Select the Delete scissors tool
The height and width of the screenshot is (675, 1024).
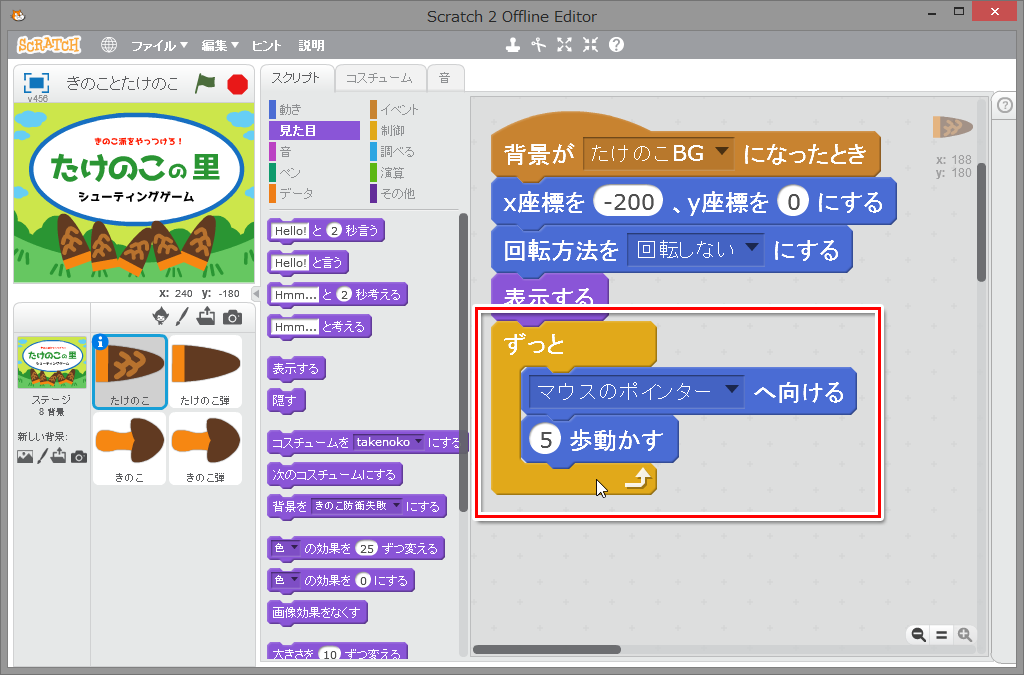pos(538,45)
